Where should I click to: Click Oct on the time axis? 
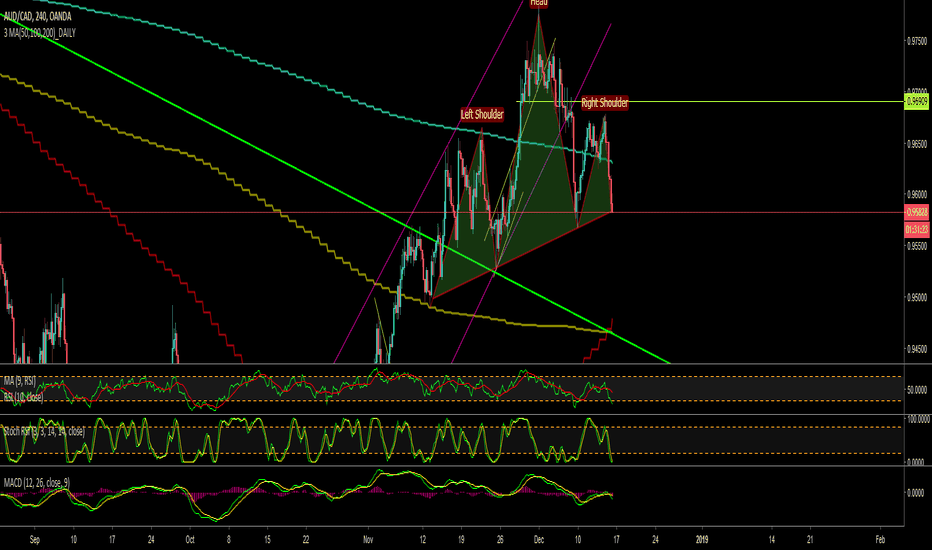pos(190,540)
